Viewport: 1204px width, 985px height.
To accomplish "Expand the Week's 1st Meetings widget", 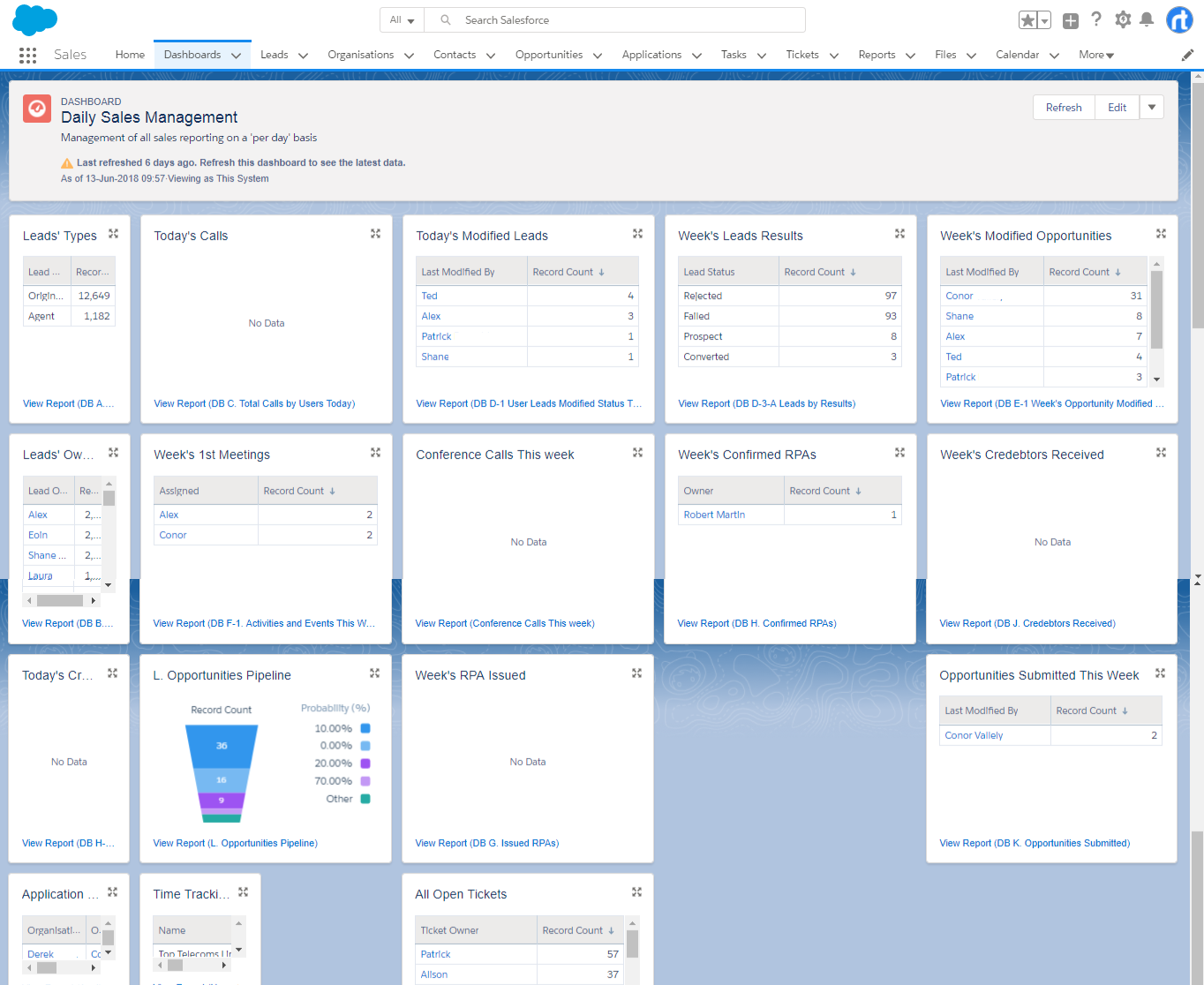I will [x=375, y=453].
